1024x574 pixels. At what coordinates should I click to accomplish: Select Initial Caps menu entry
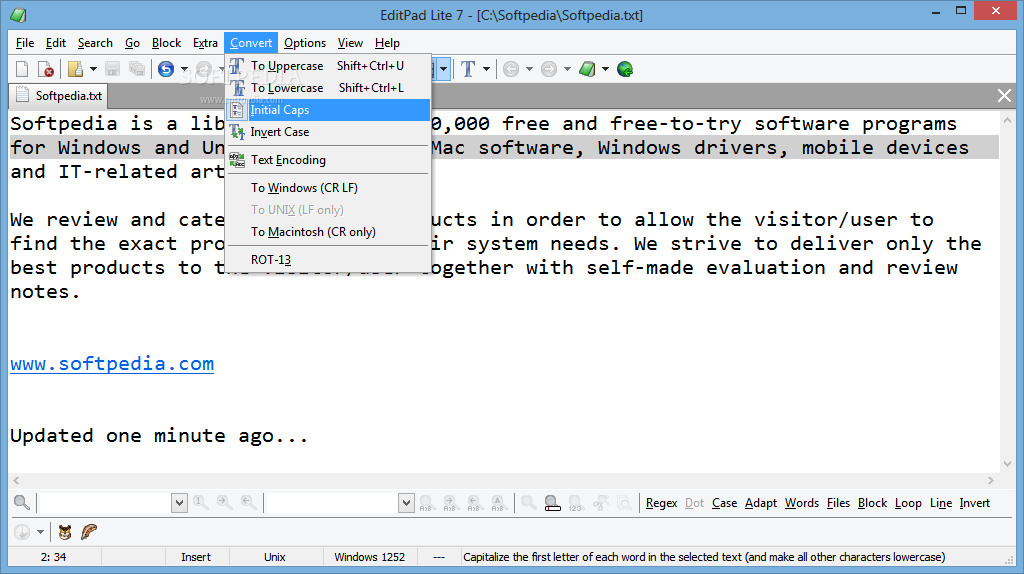click(328, 110)
